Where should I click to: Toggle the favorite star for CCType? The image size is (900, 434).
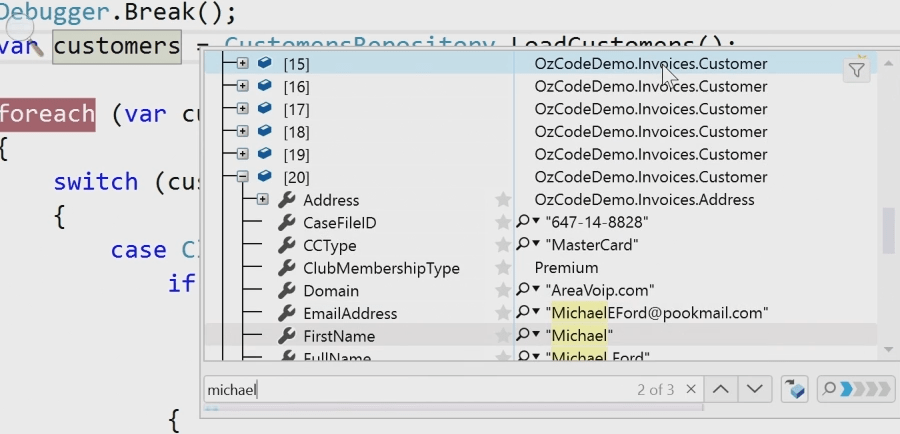pyautogui.click(x=503, y=245)
